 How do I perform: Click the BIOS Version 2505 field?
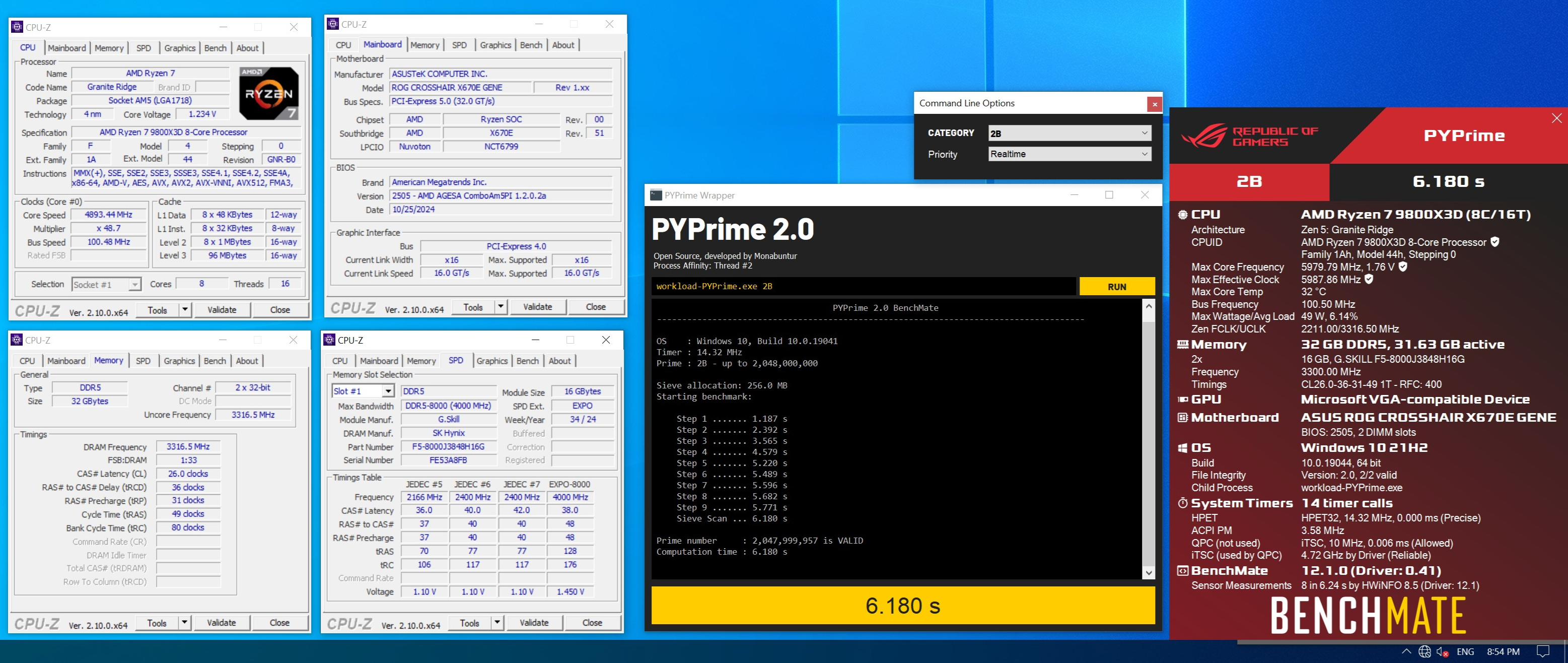[x=501, y=196]
